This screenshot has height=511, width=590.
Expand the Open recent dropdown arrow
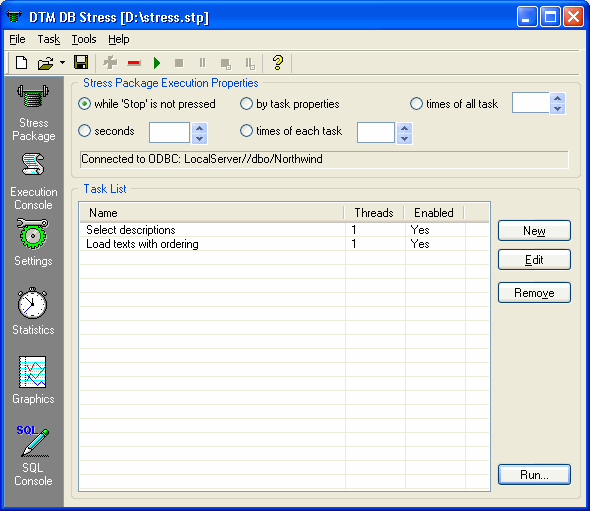point(62,62)
